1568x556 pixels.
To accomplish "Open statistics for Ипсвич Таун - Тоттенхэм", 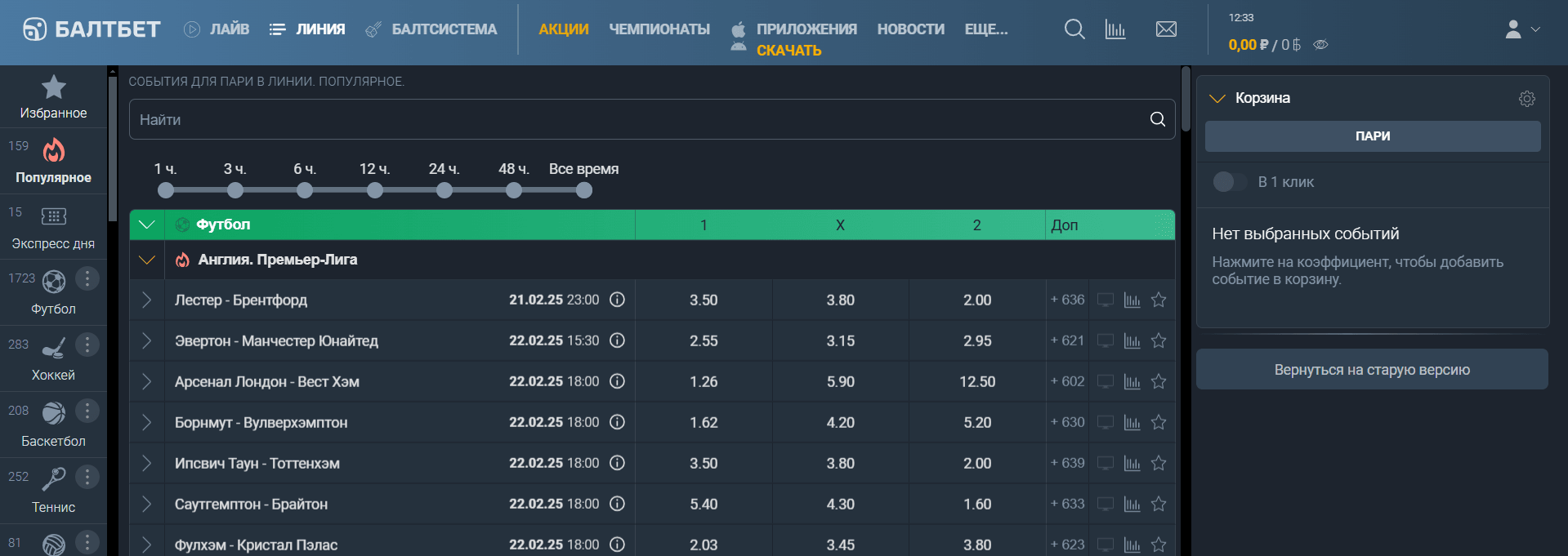I will (1132, 463).
